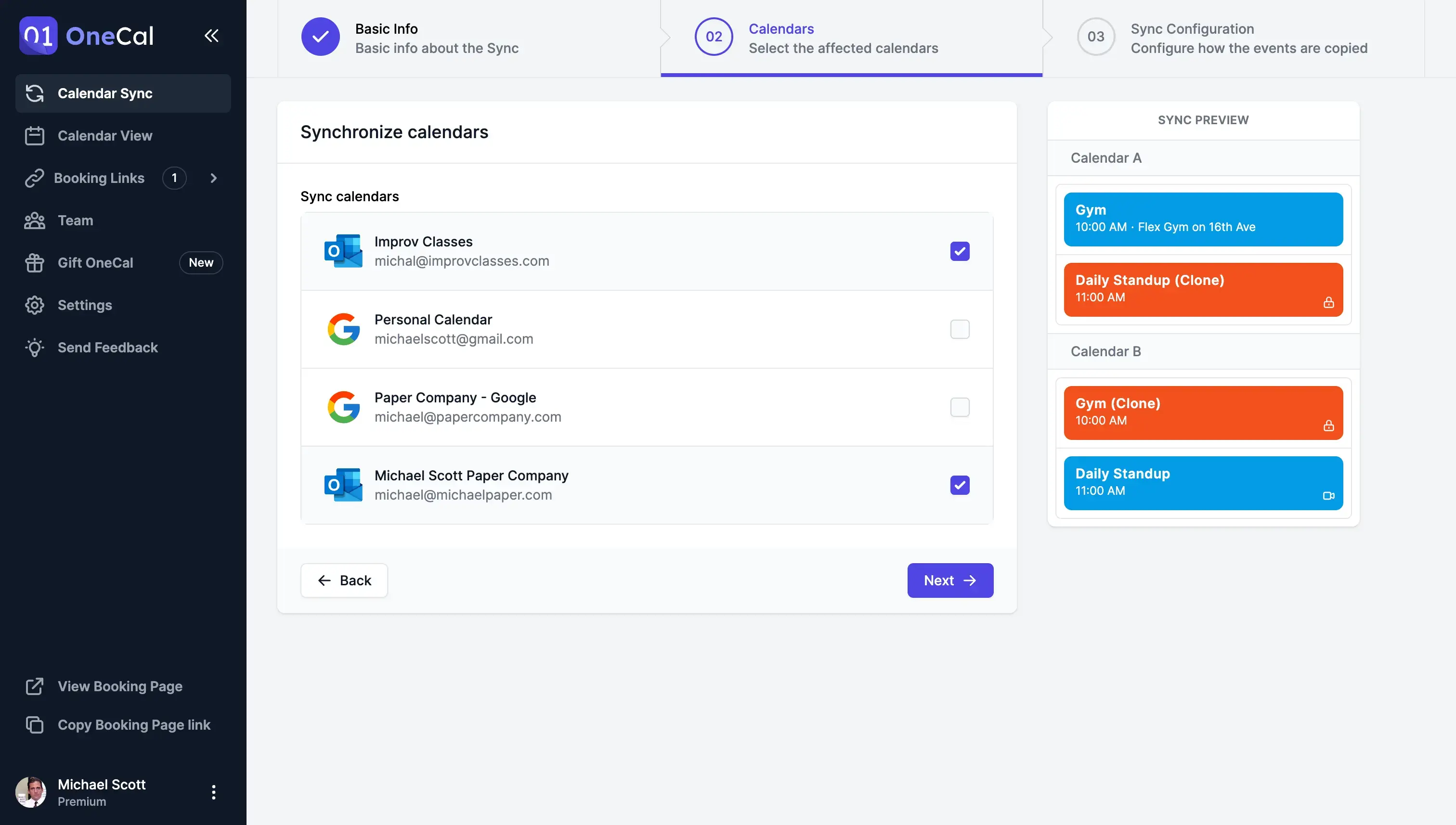This screenshot has width=1456, height=825.
Task: Toggle the Michael Scott Paper Company checkbox
Action: click(x=960, y=485)
